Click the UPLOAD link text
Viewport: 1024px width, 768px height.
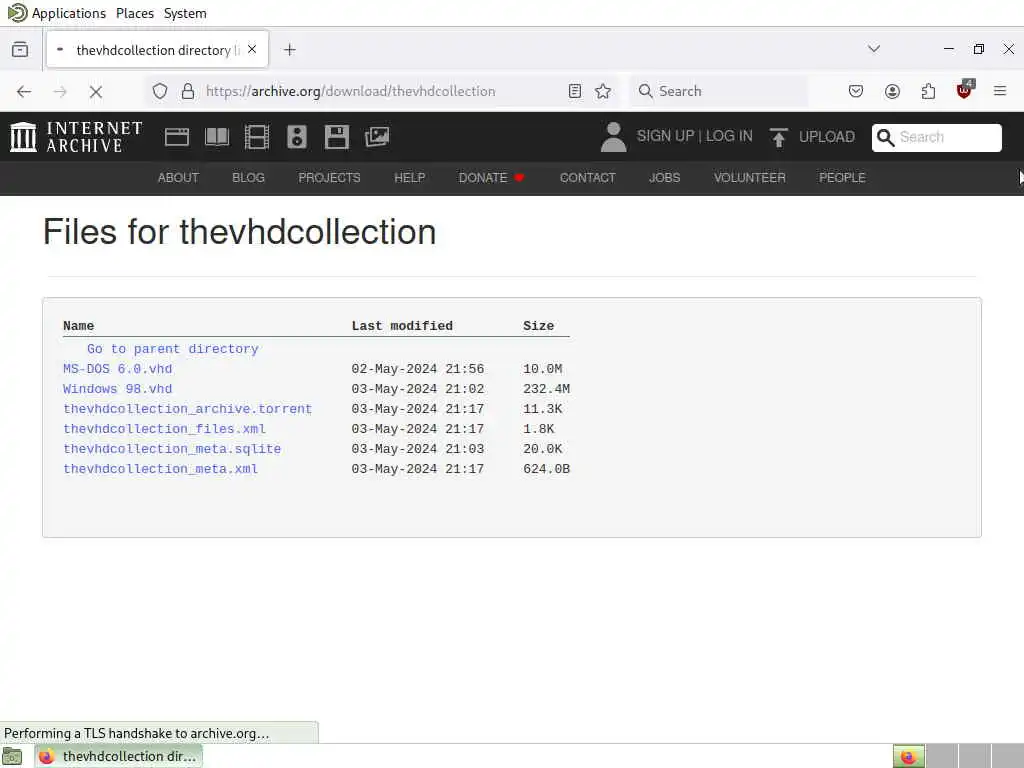pos(826,137)
